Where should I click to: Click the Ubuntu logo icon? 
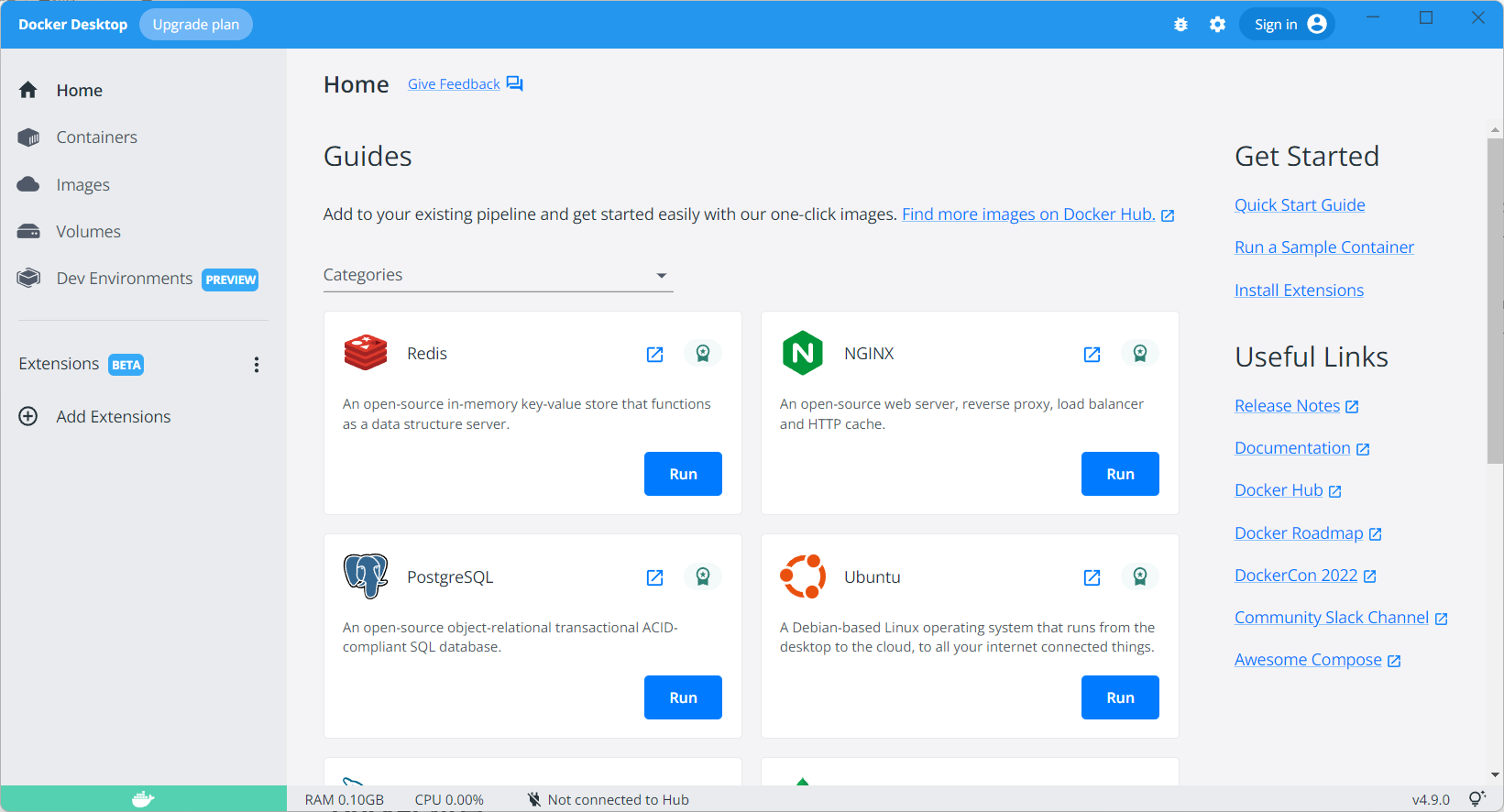click(x=803, y=576)
